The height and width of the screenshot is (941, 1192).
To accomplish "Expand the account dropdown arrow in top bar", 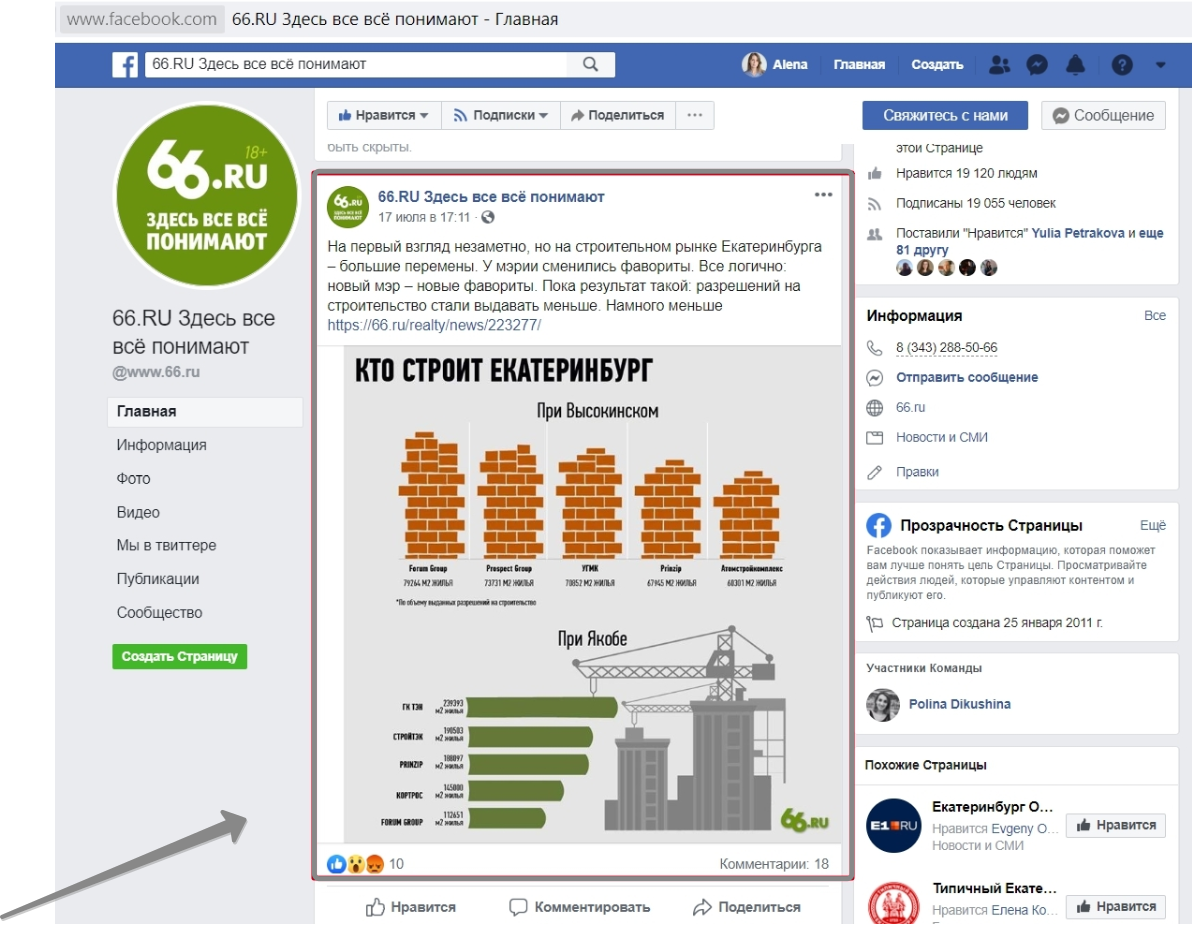I will pos(1160,65).
